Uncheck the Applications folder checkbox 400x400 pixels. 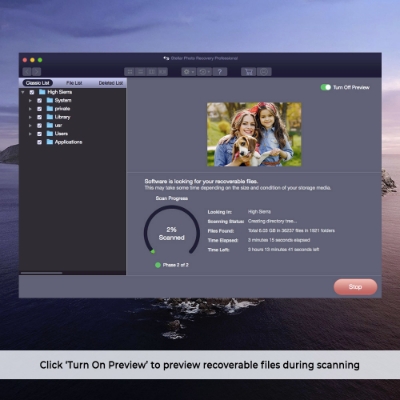tap(39, 142)
